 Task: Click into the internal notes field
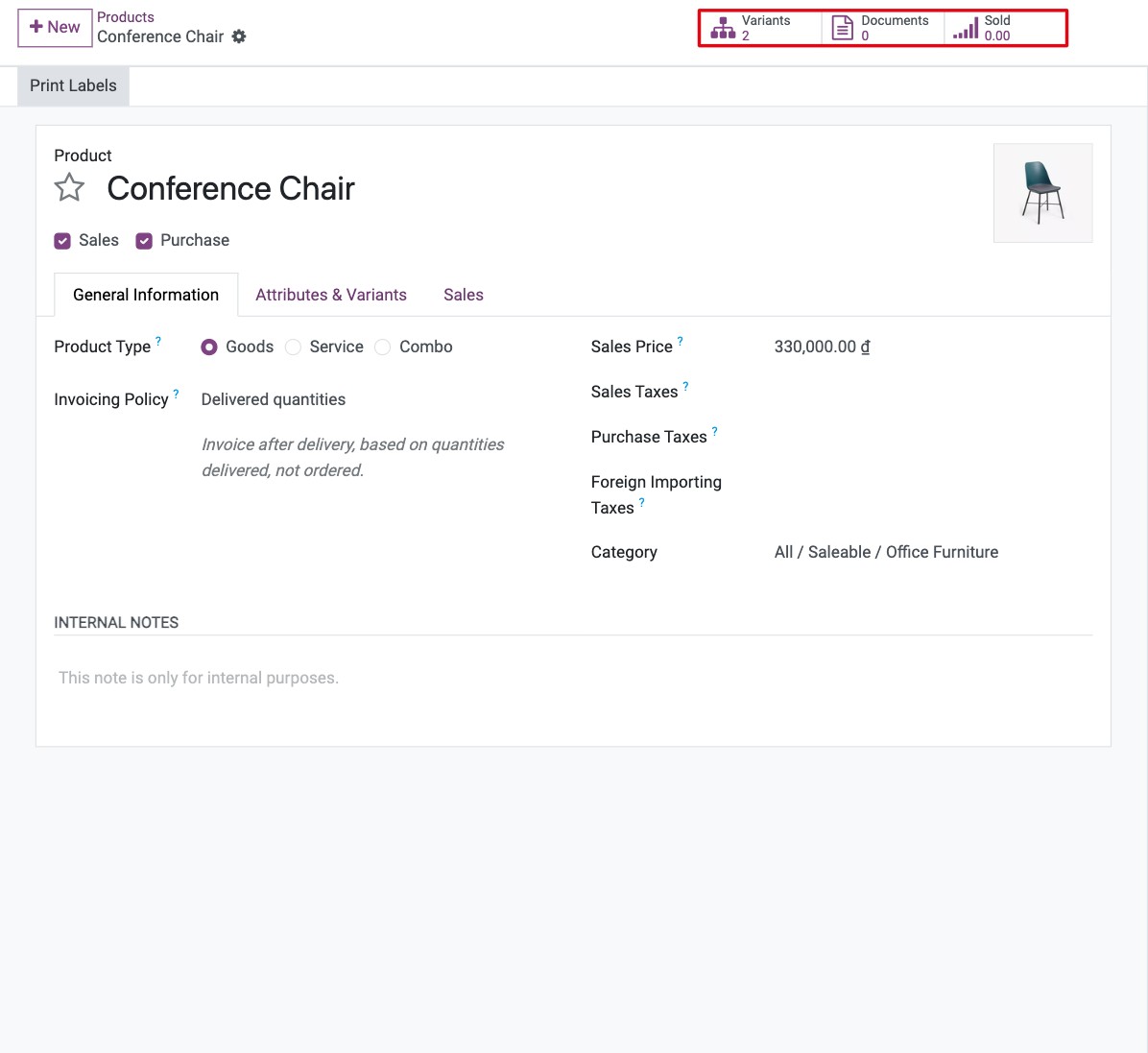pos(573,678)
